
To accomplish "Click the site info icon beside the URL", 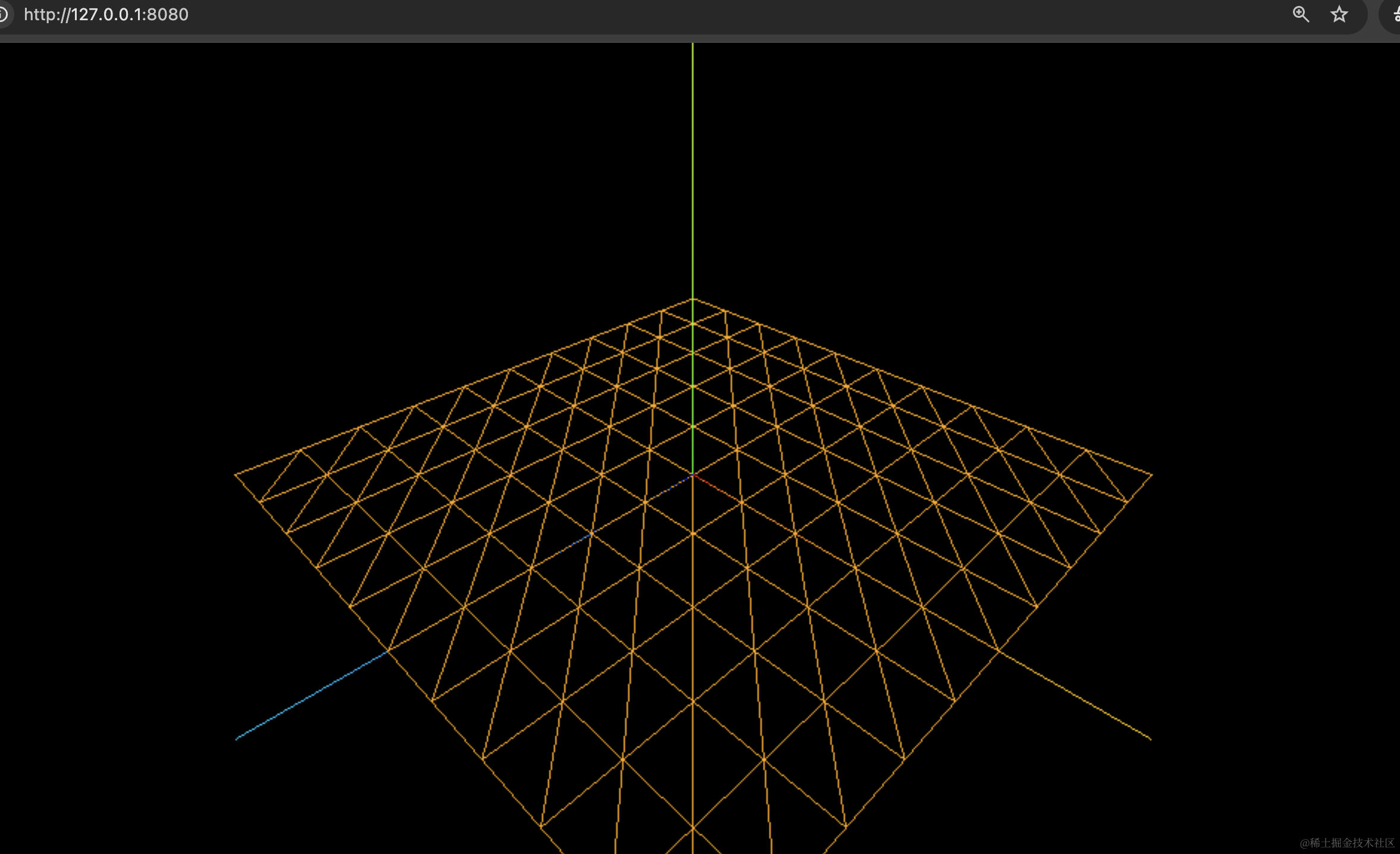I will click(x=3, y=14).
